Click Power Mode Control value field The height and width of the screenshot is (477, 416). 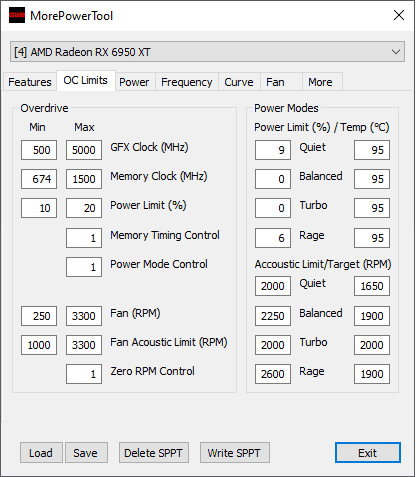84,267
